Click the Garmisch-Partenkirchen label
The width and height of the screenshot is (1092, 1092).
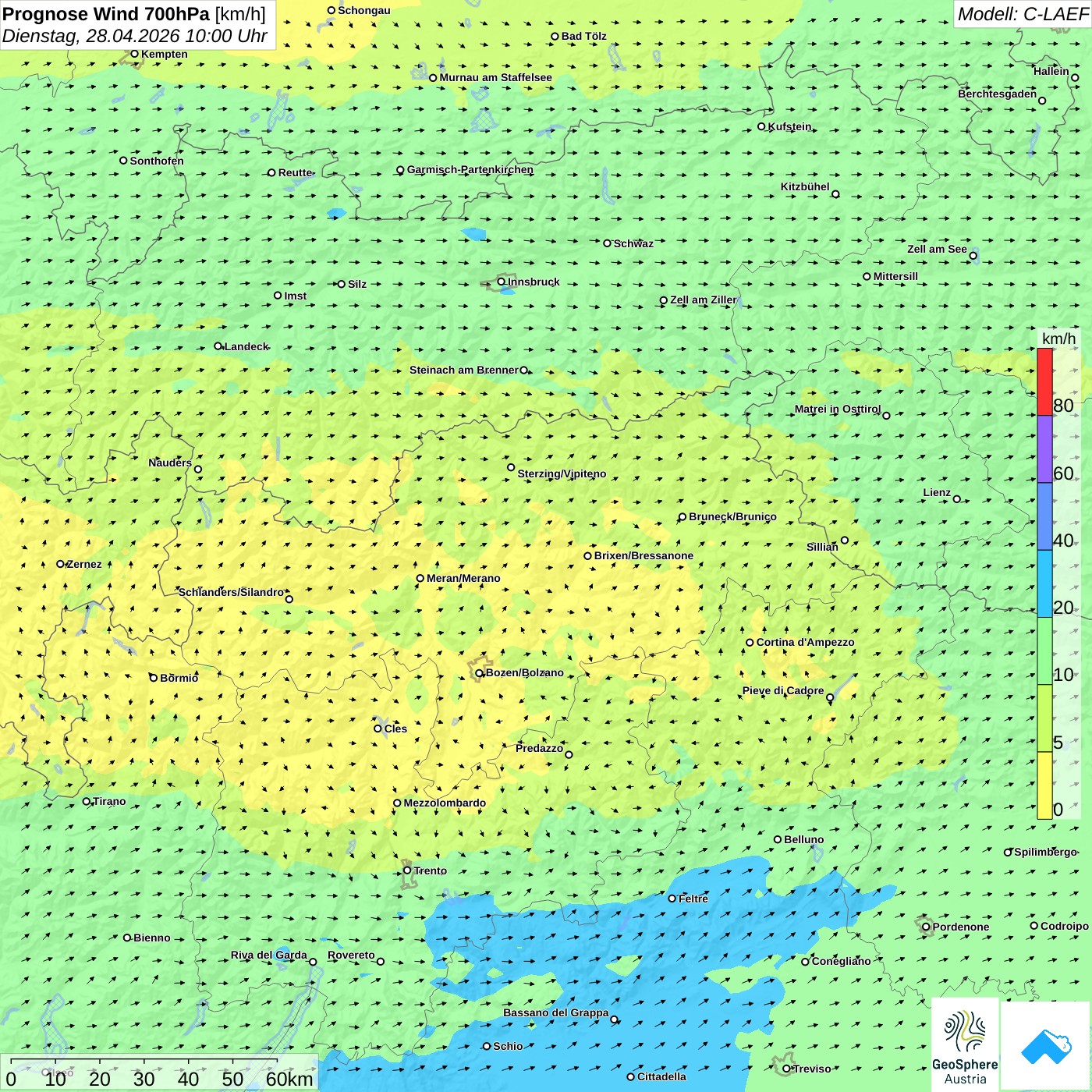(x=470, y=169)
